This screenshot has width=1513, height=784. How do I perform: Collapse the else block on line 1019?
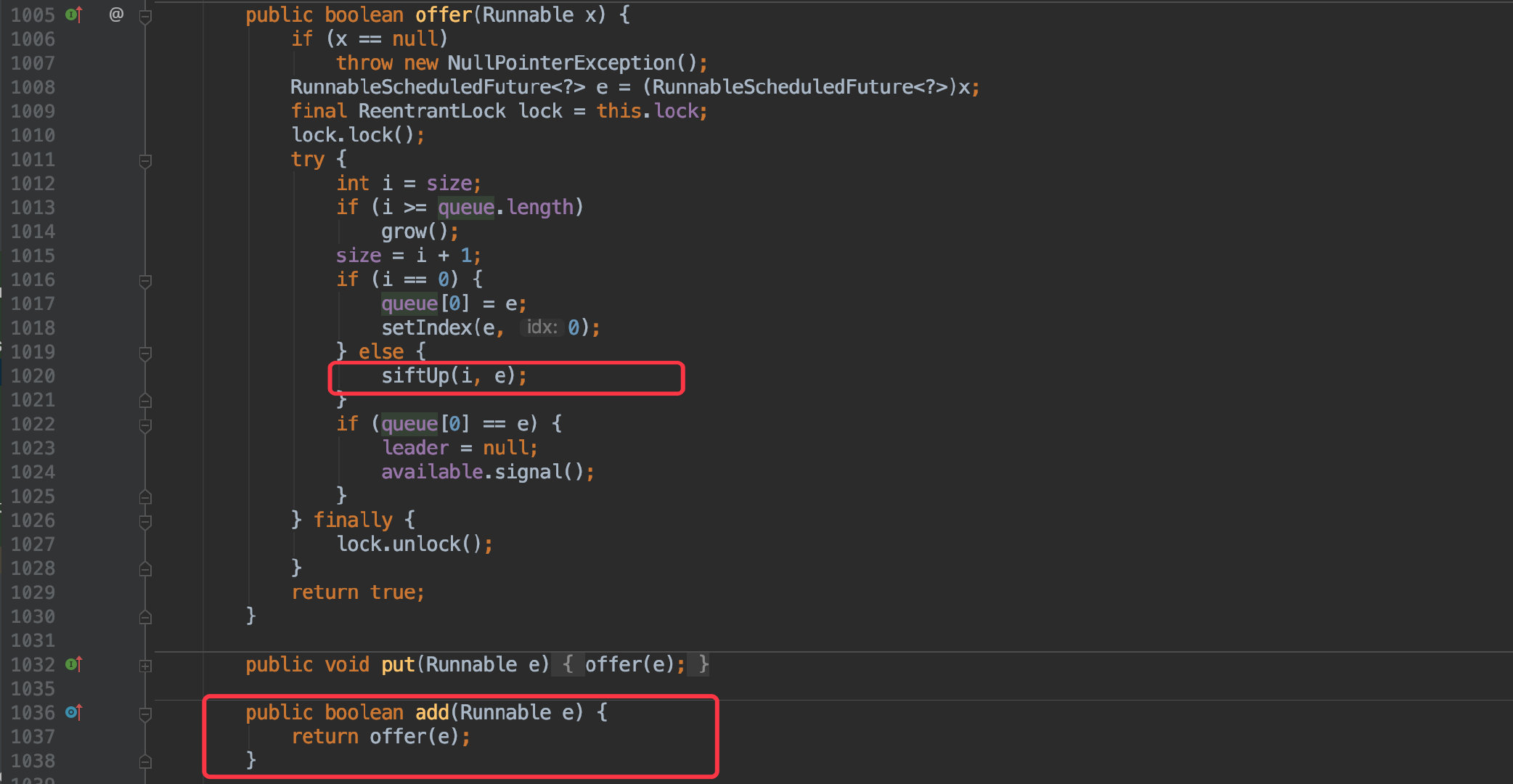pos(145,352)
